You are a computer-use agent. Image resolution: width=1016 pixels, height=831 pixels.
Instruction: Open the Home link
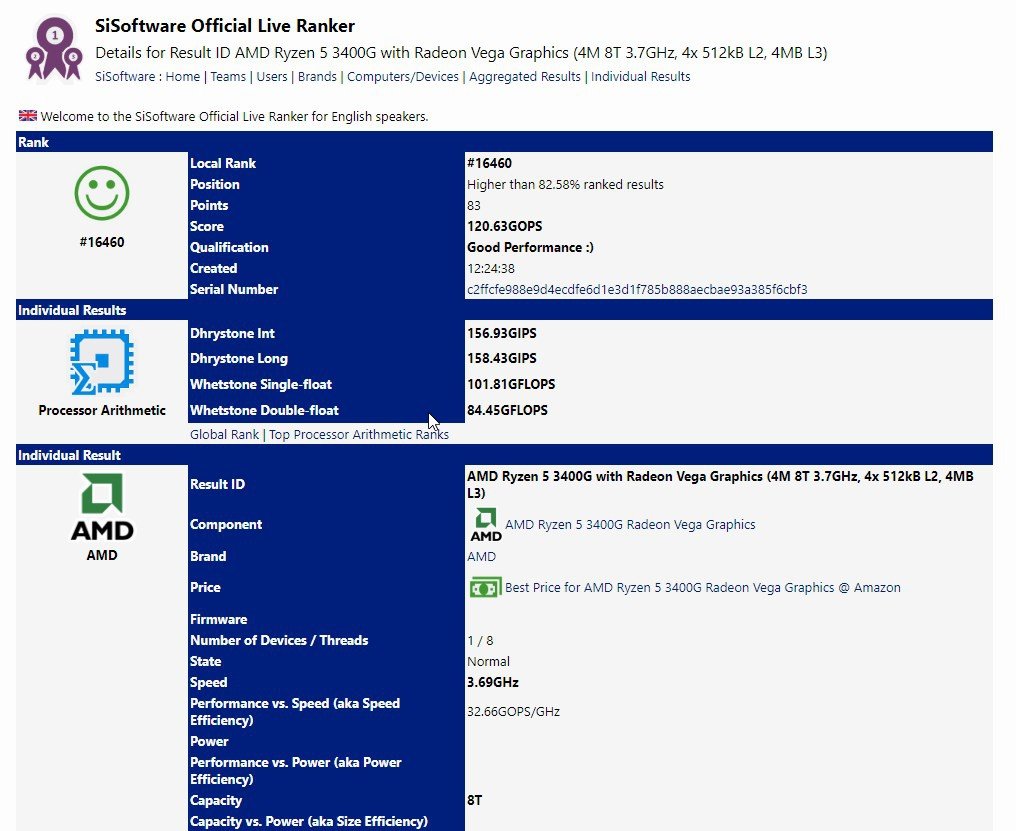[183, 76]
